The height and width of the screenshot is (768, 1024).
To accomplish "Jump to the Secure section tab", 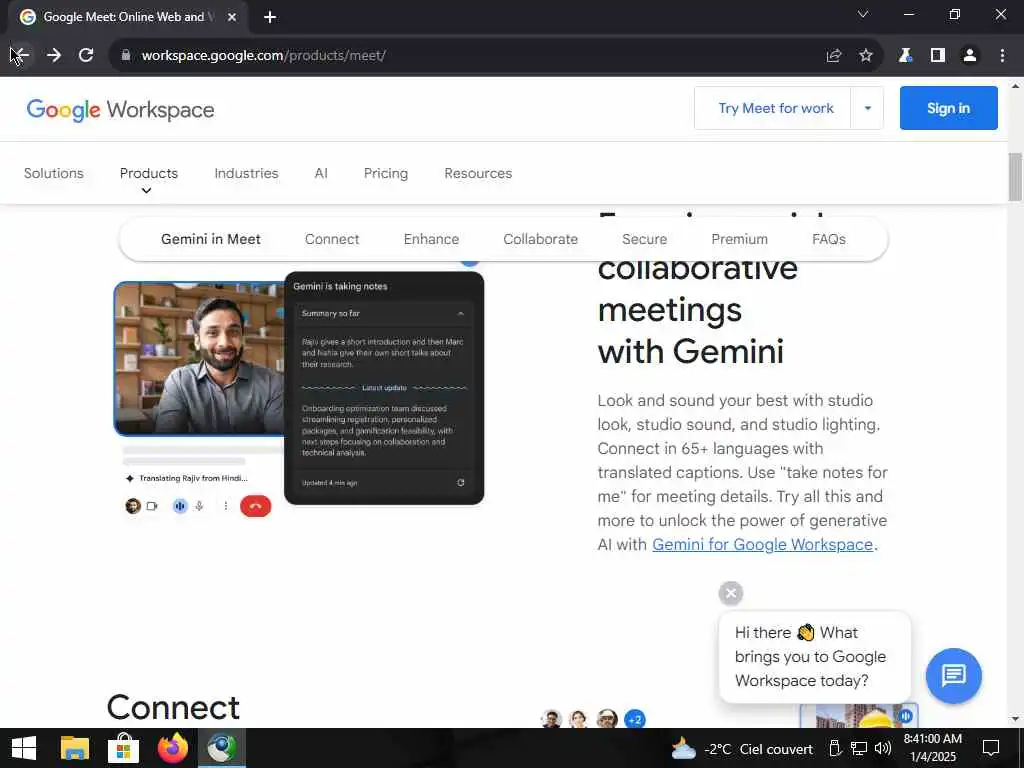I will 645,239.
